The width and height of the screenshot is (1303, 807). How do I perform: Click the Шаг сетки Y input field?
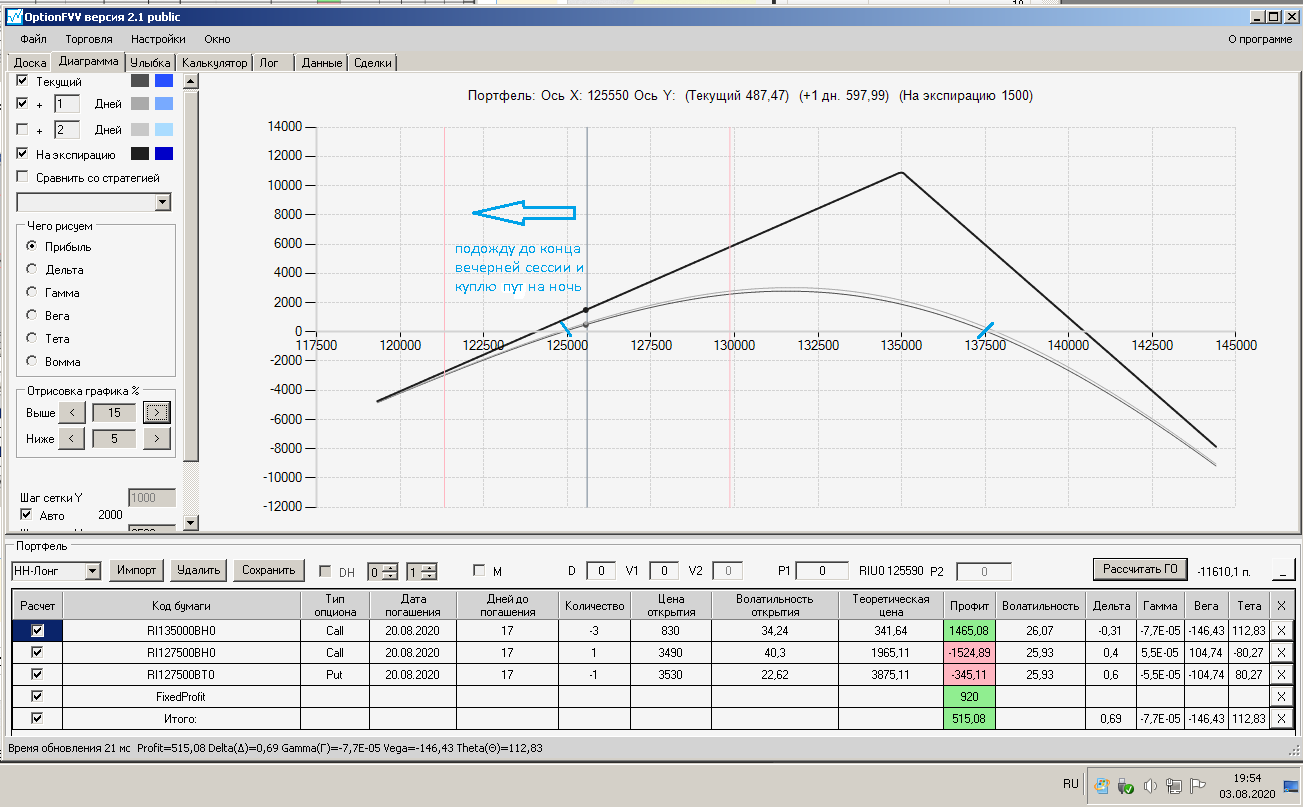pyautogui.click(x=152, y=498)
